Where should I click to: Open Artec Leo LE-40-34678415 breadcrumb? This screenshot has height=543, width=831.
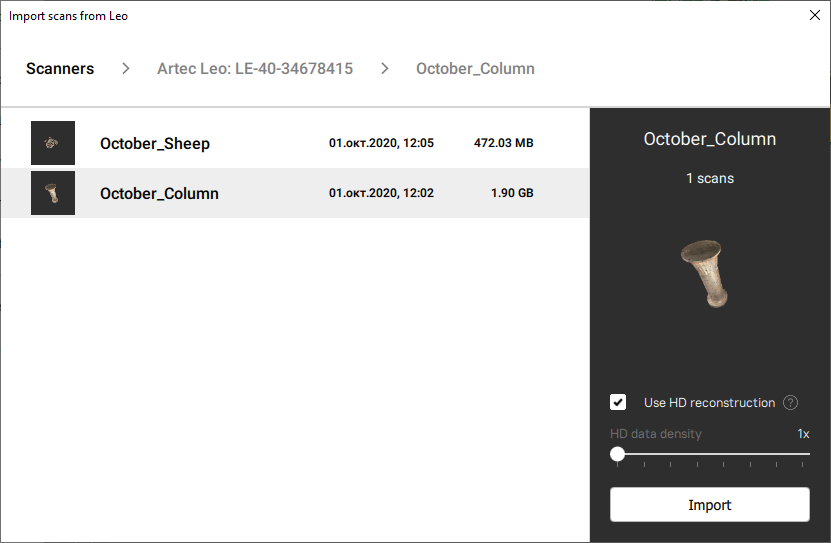point(255,69)
